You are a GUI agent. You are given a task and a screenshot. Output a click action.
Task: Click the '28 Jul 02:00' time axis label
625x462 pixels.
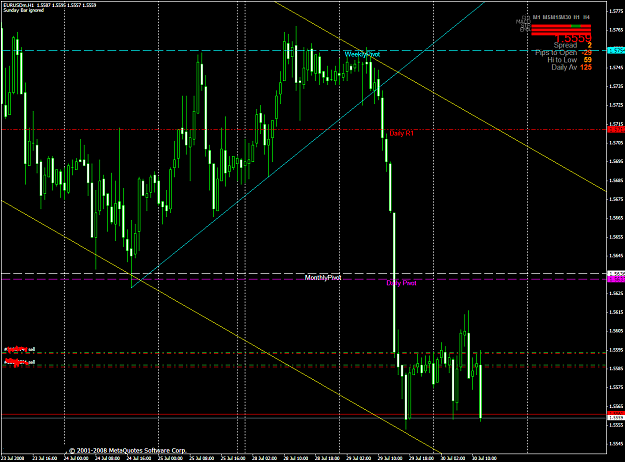265,458
